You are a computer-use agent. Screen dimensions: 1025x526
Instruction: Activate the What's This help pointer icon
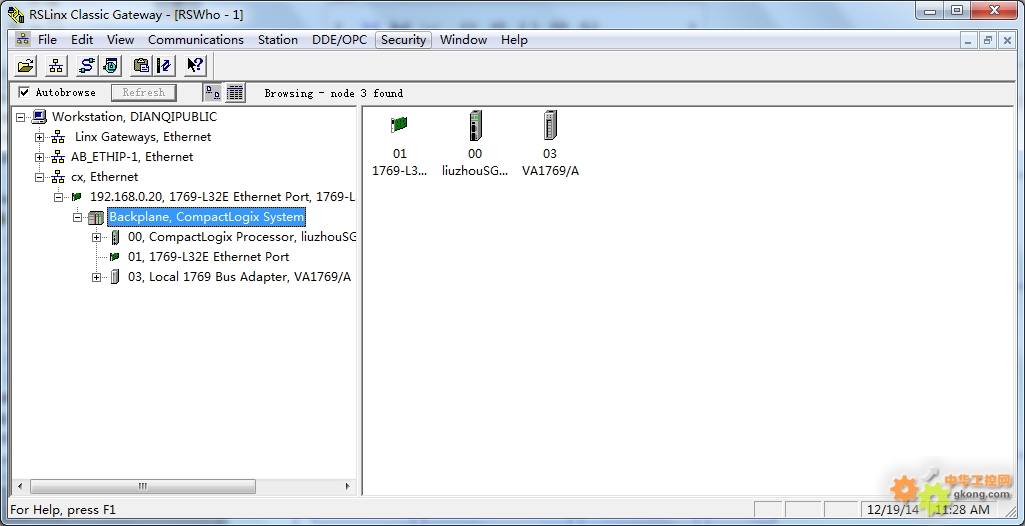[195, 65]
